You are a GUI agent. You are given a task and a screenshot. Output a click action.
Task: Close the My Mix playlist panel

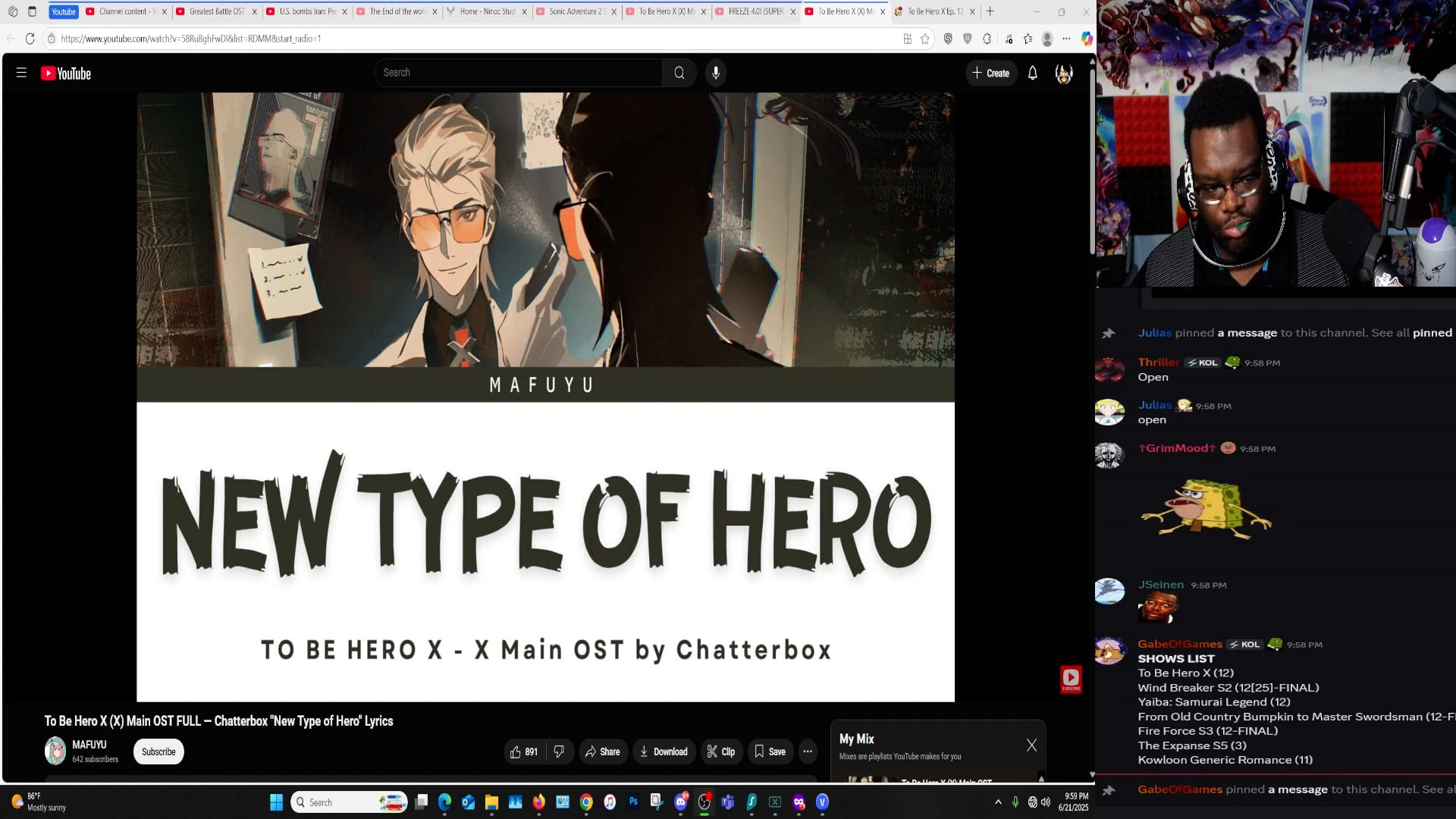1031,745
